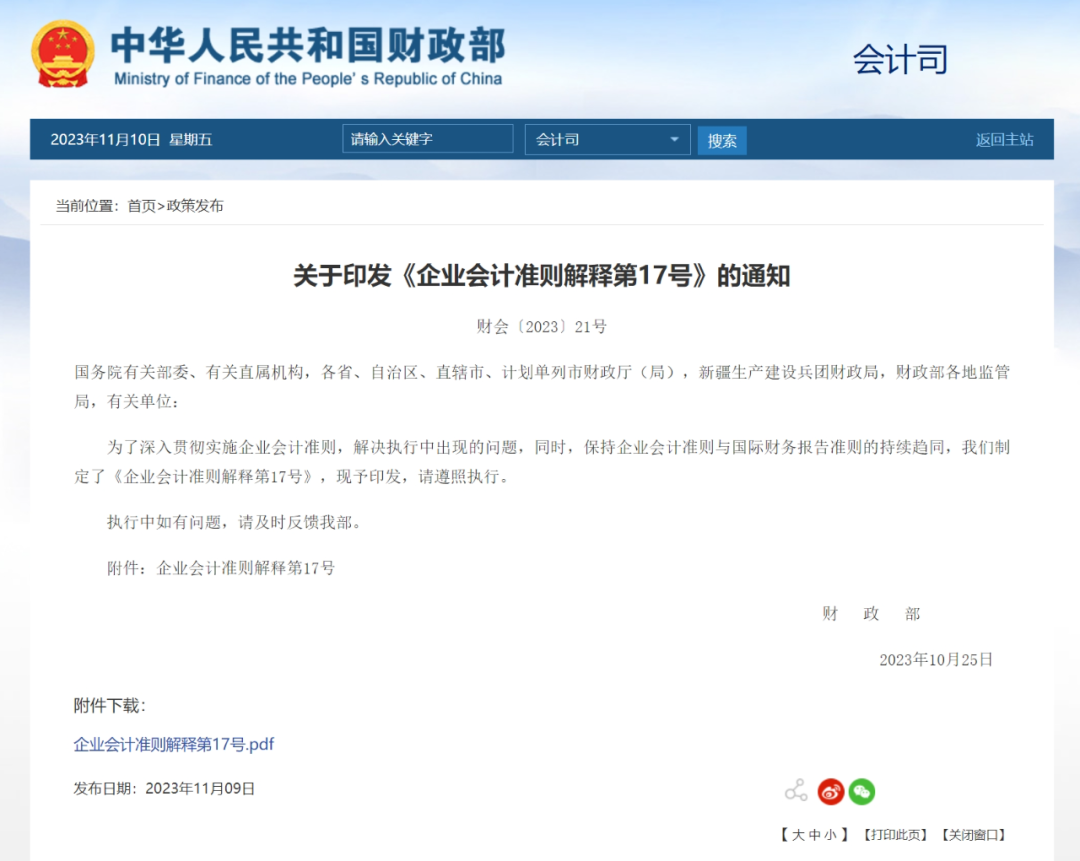The width and height of the screenshot is (1080, 861).
Task: Expand the 会计司 search scope dropdown
Action: [608, 140]
